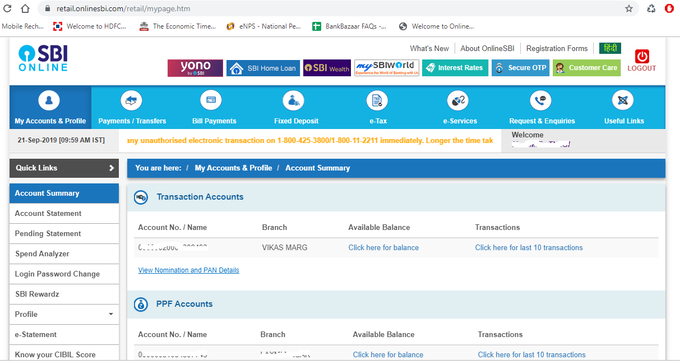This screenshot has width=680, height=364.
Task: Click here for balance of VIKAS MARG account
Action: (x=383, y=248)
